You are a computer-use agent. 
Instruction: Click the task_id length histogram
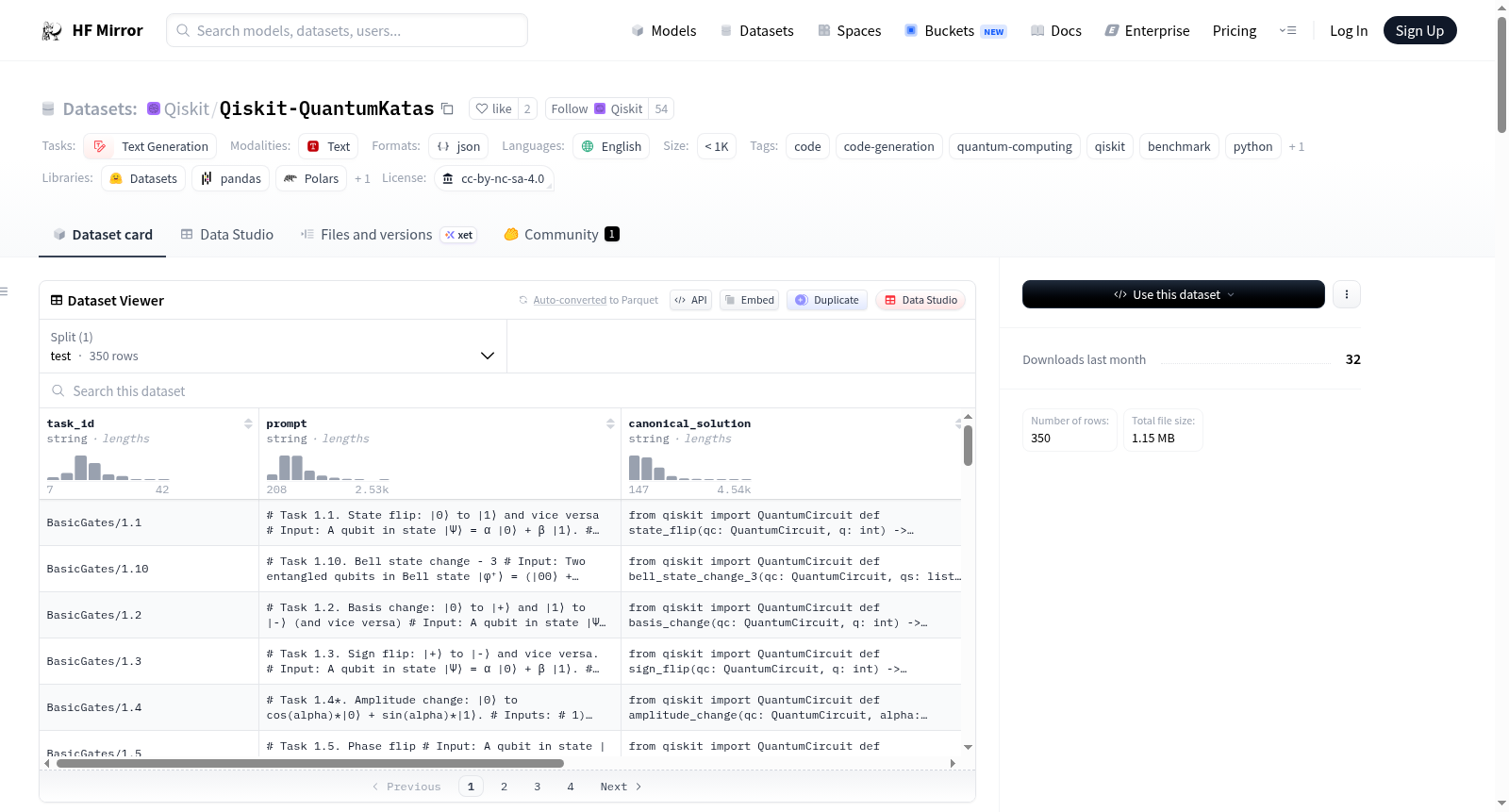point(108,468)
